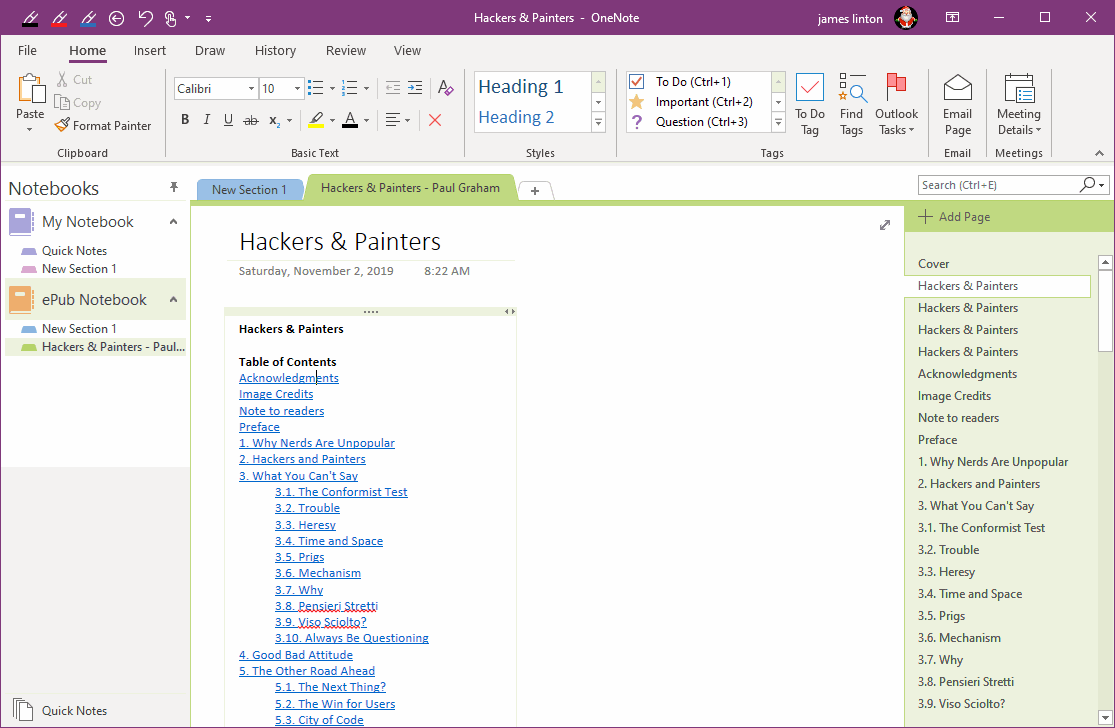Toggle underline formatting
Screen dimensions: 1115x728
[228, 118]
